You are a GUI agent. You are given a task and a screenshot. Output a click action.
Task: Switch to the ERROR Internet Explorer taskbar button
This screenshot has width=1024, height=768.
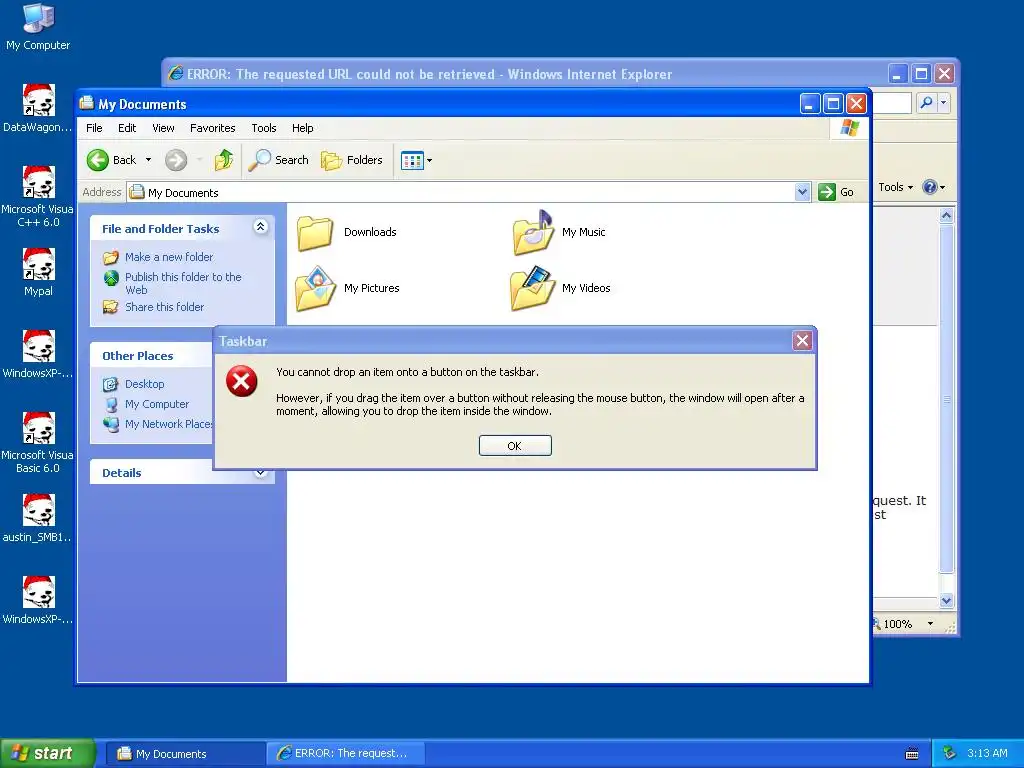point(347,753)
